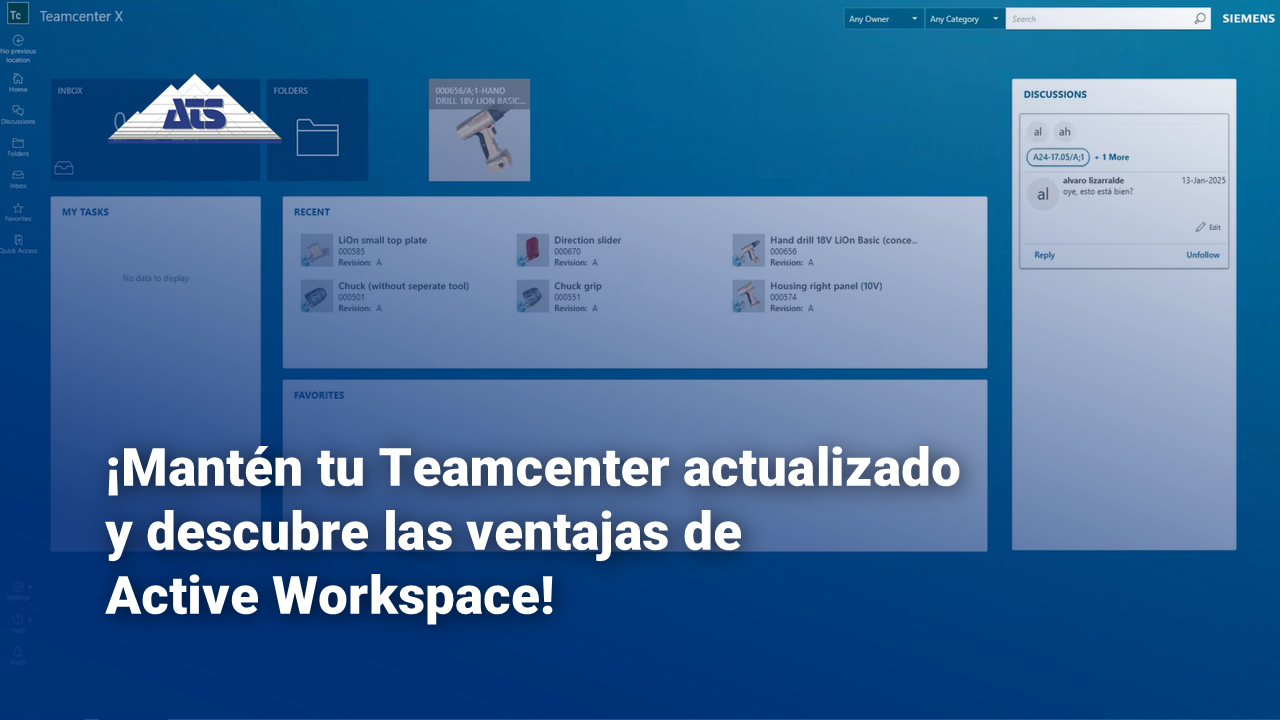This screenshot has width=1280, height=720.
Task: Click the inbox tray icon in INBOX tile
Action: [x=65, y=168]
